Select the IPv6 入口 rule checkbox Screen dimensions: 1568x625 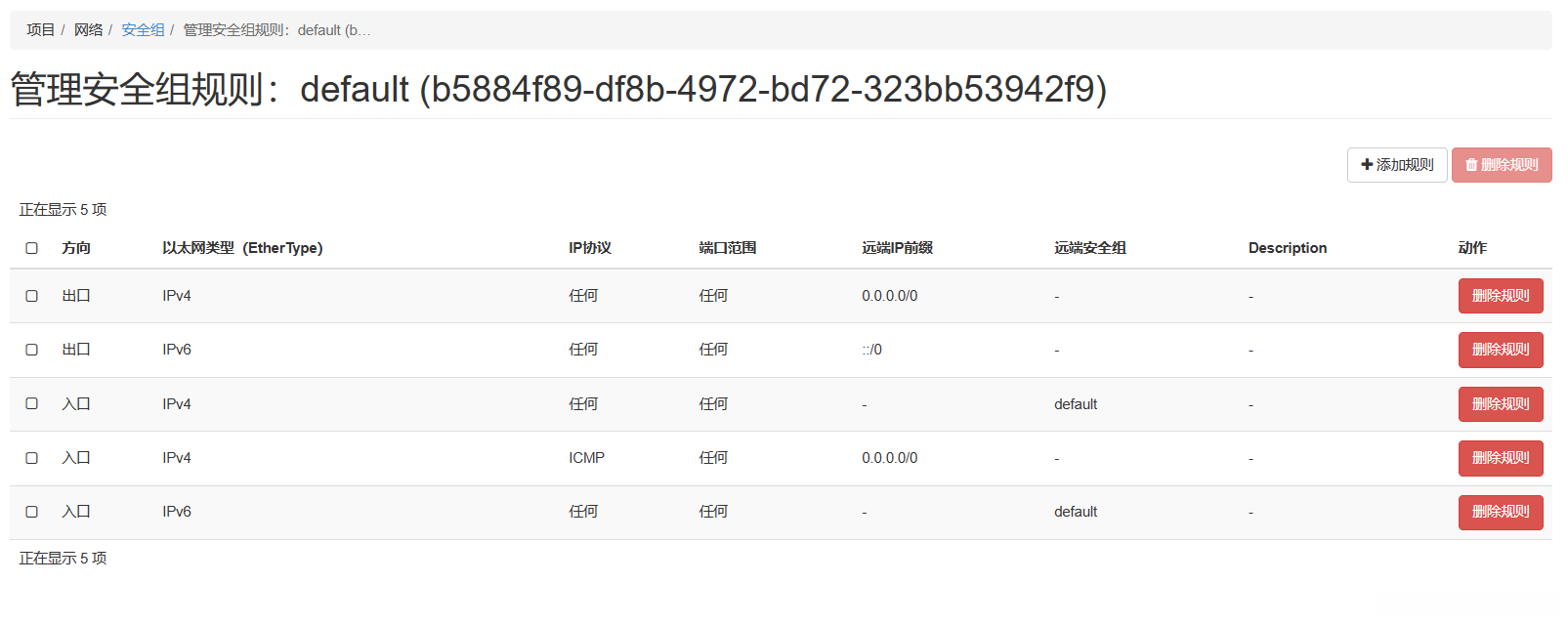click(32, 512)
